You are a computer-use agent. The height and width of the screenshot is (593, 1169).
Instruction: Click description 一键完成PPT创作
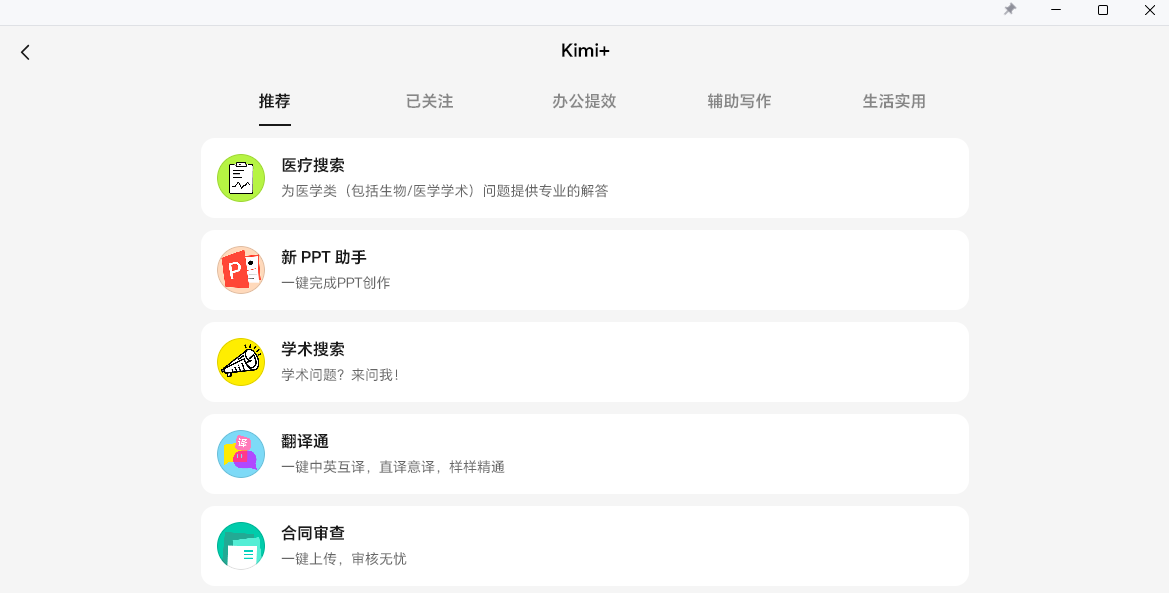[x=335, y=283]
